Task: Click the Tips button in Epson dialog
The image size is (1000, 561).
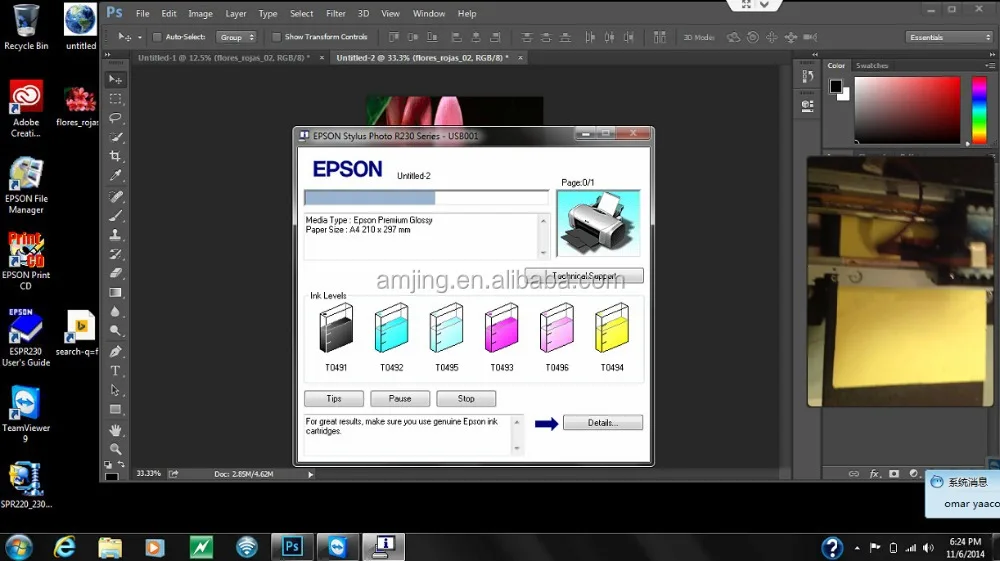Action: tap(334, 398)
